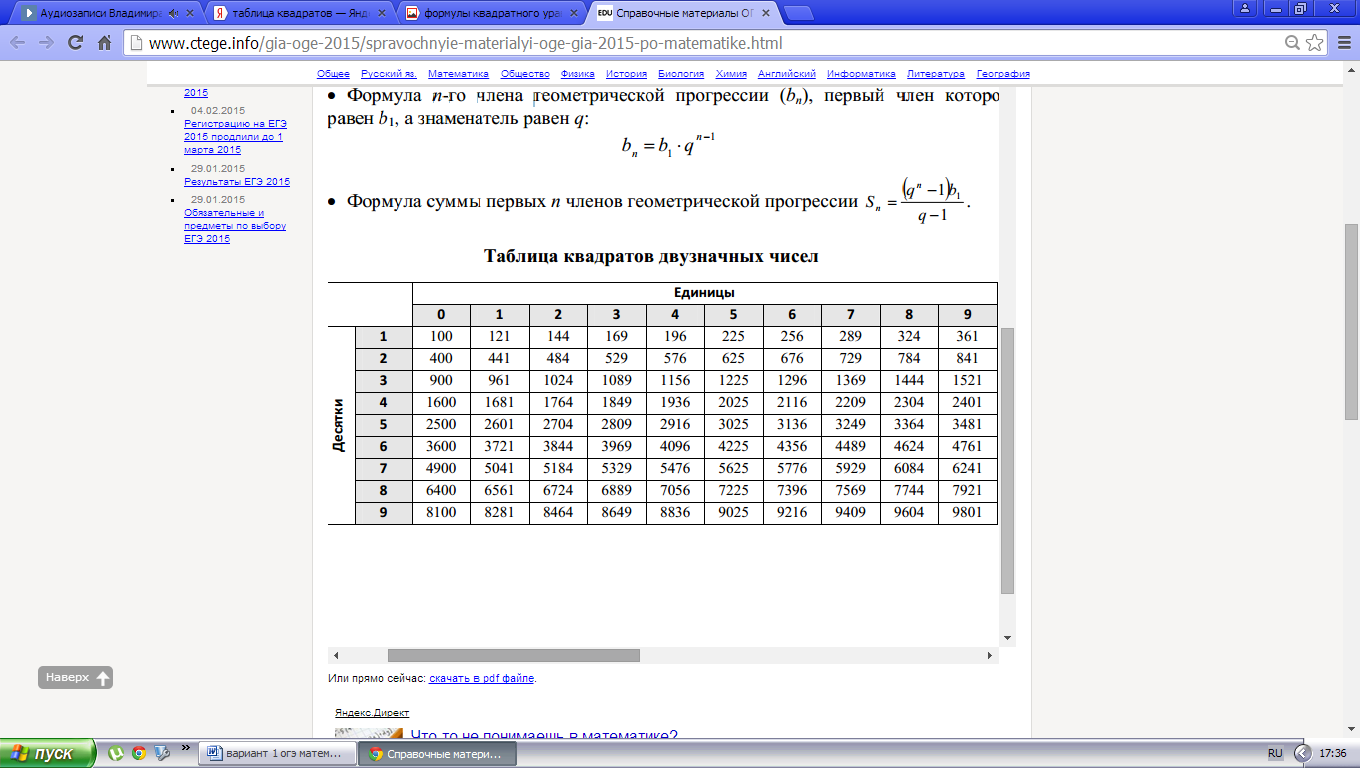The height and width of the screenshot is (768, 1360).
Task: Open the Windows пуск start button
Action: point(48,753)
